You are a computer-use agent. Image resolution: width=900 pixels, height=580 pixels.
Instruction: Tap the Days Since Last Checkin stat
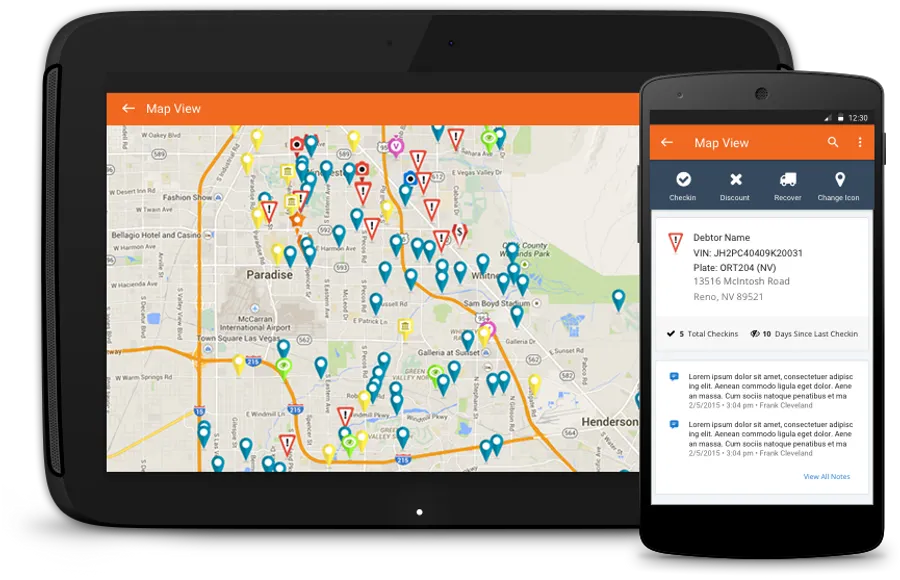pyautogui.click(x=804, y=334)
